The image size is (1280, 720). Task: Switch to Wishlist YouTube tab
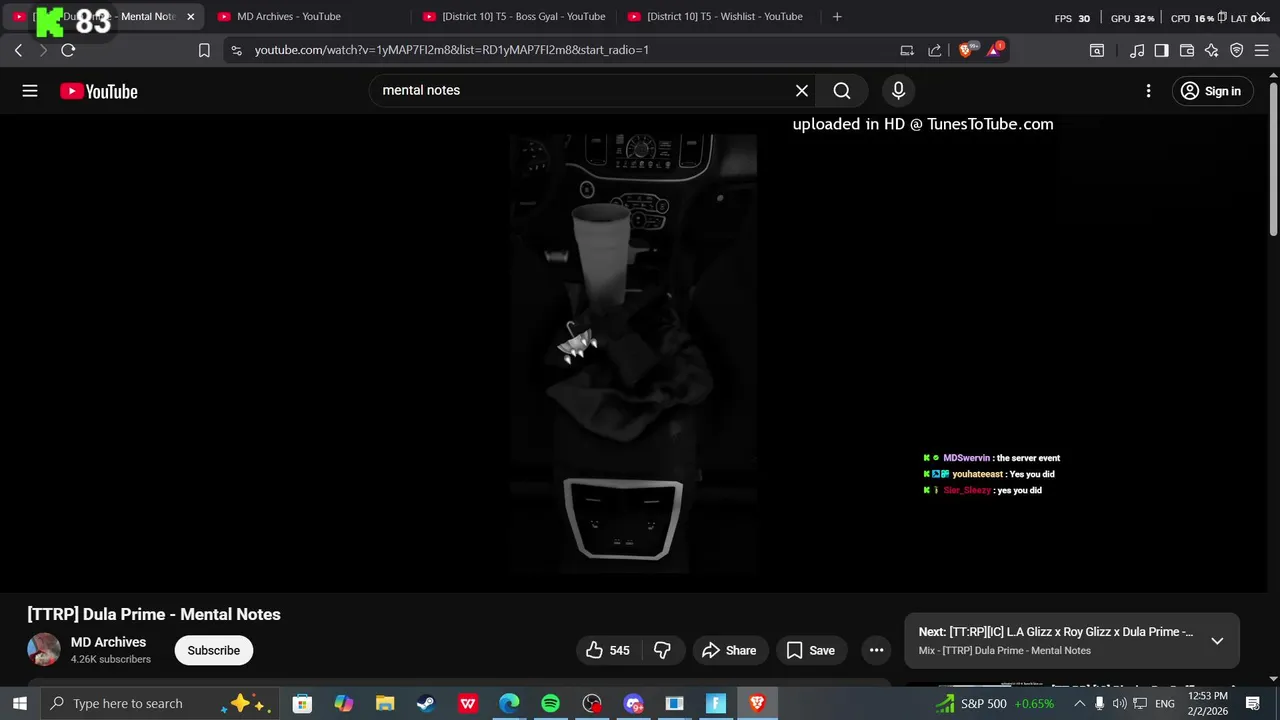coord(716,17)
